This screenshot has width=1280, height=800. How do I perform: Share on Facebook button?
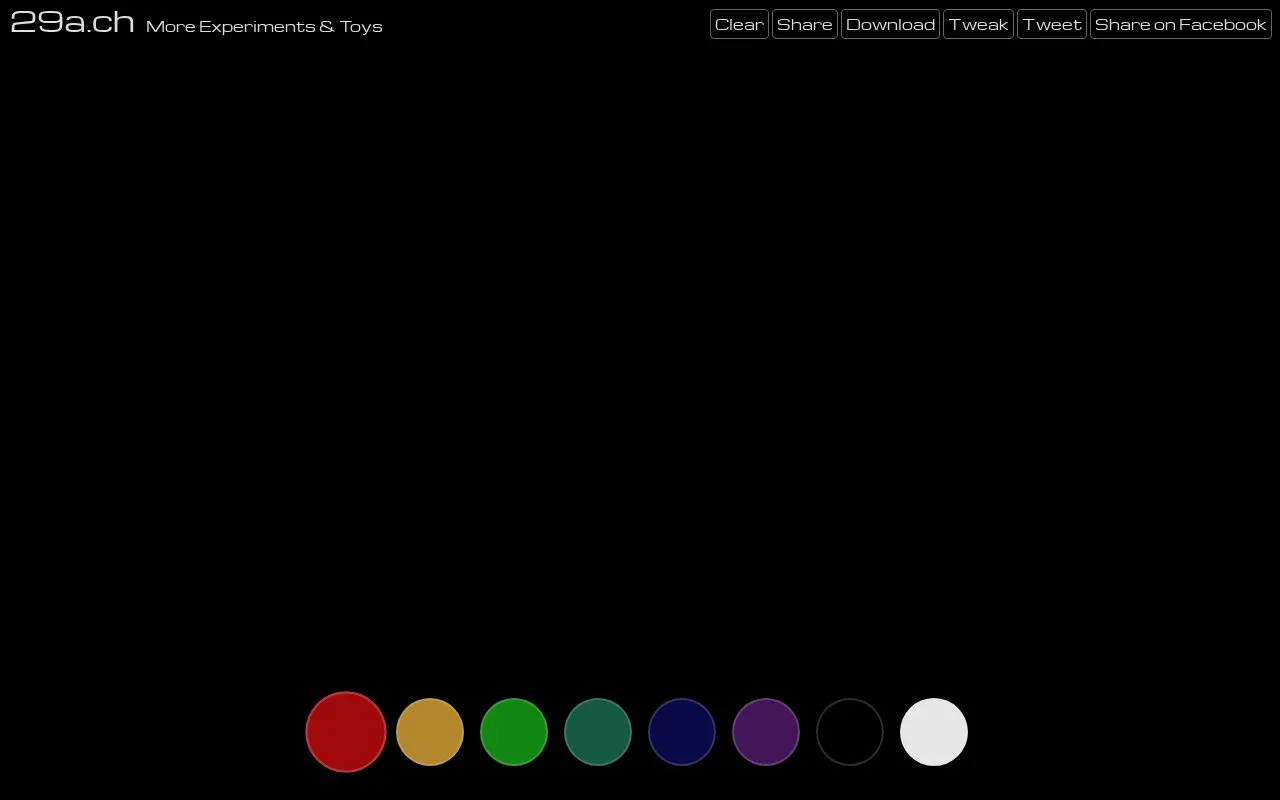1181,24
